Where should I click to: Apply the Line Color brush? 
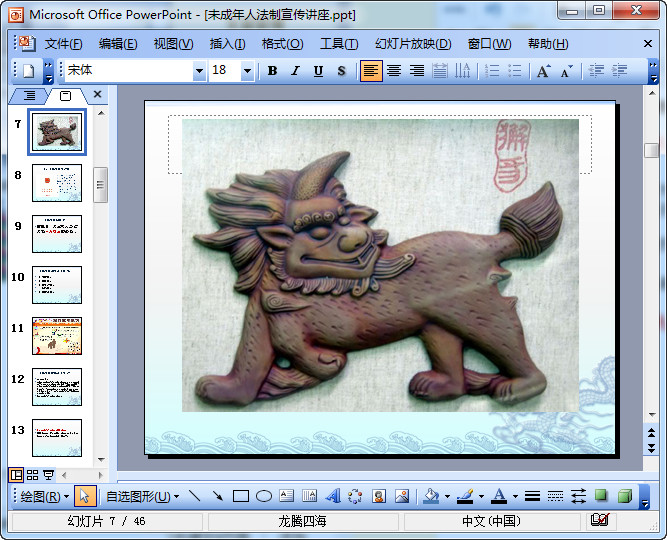click(465, 496)
